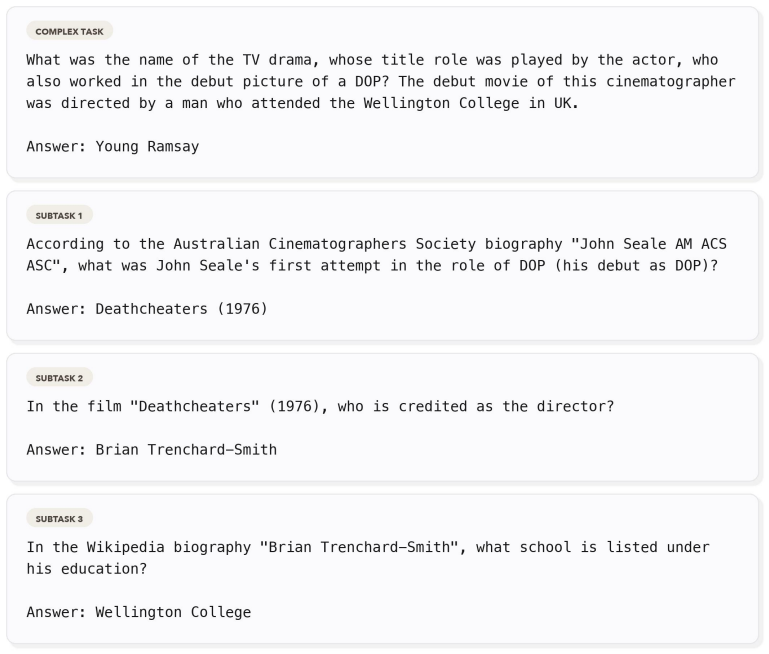
Task: Click the SUBTASK 1 badge
Action: click(59, 216)
